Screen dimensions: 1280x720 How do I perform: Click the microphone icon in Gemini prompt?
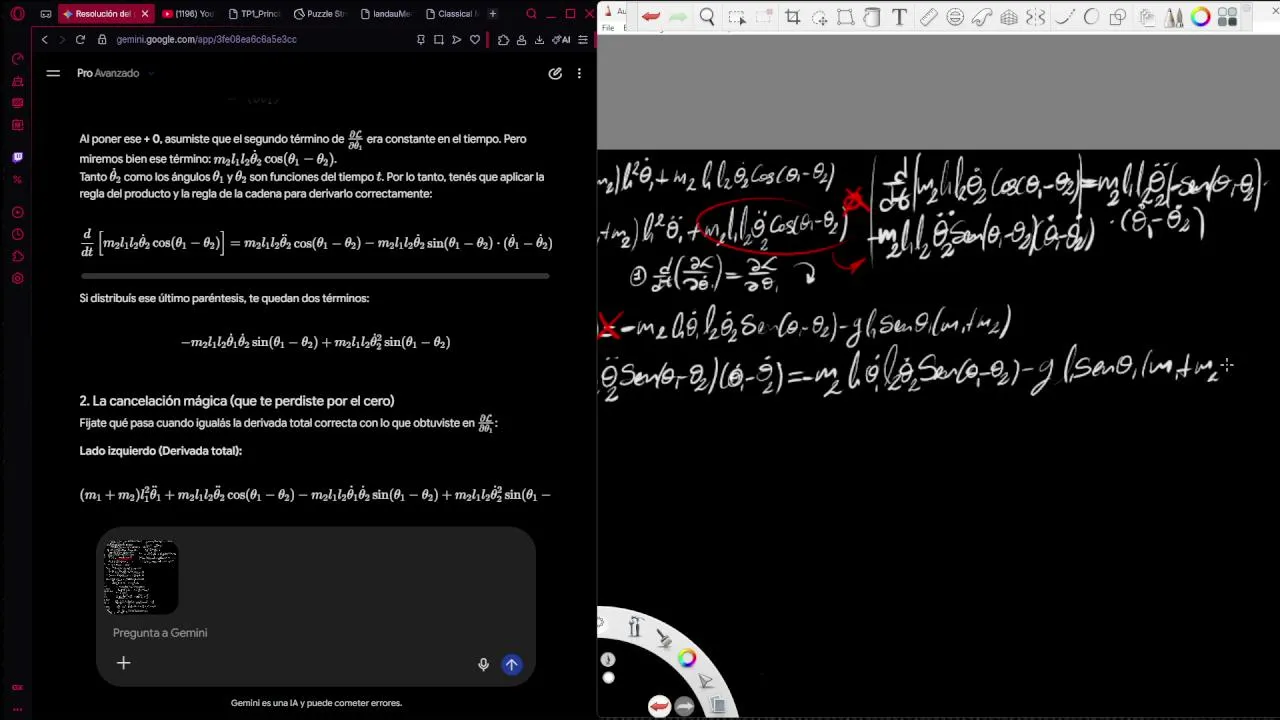pos(484,665)
